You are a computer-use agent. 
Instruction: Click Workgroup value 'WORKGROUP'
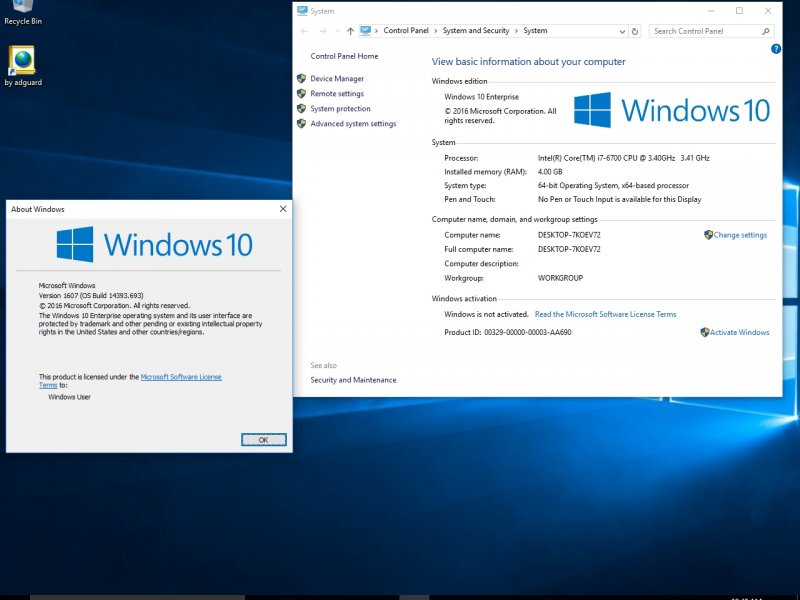pos(560,278)
